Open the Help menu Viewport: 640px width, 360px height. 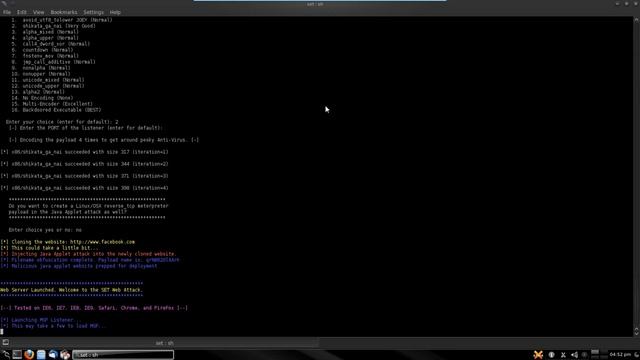pos(115,12)
